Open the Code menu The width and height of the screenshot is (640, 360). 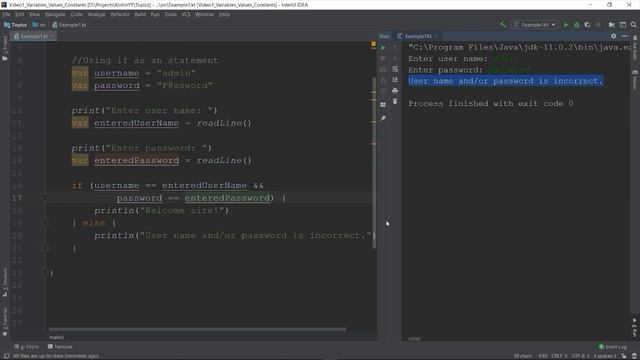76,14
